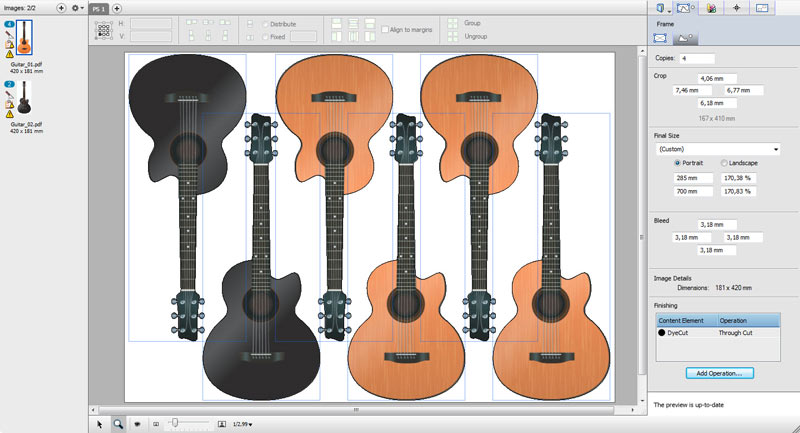The width and height of the screenshot is (800, 433).
Task: Enable Align to margins checkbox
Action: tap(385, 30)
